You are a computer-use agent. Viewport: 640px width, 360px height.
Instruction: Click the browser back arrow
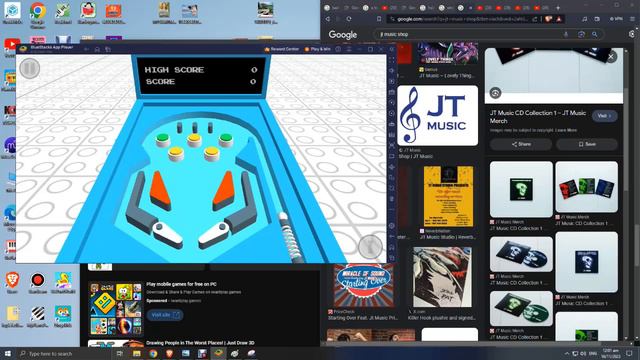(328, 19)
